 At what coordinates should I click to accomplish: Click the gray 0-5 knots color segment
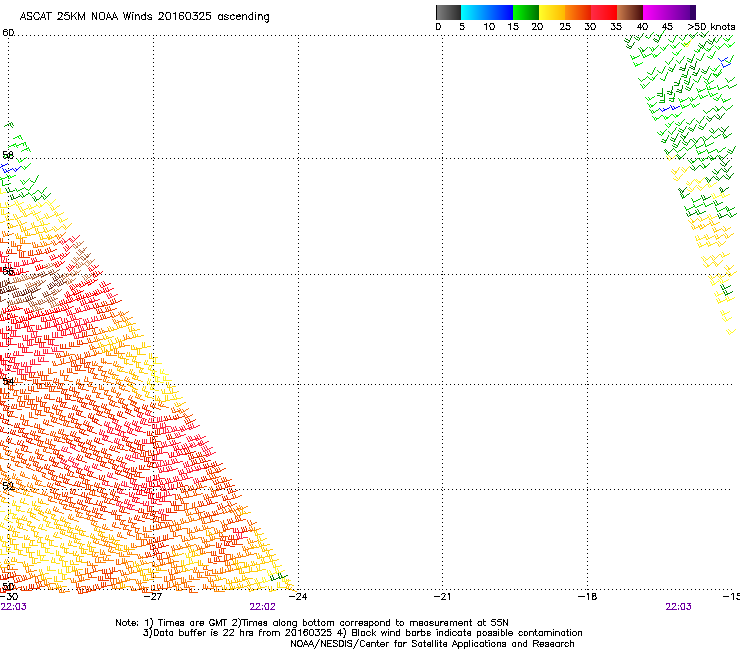(x=448, y=12)
